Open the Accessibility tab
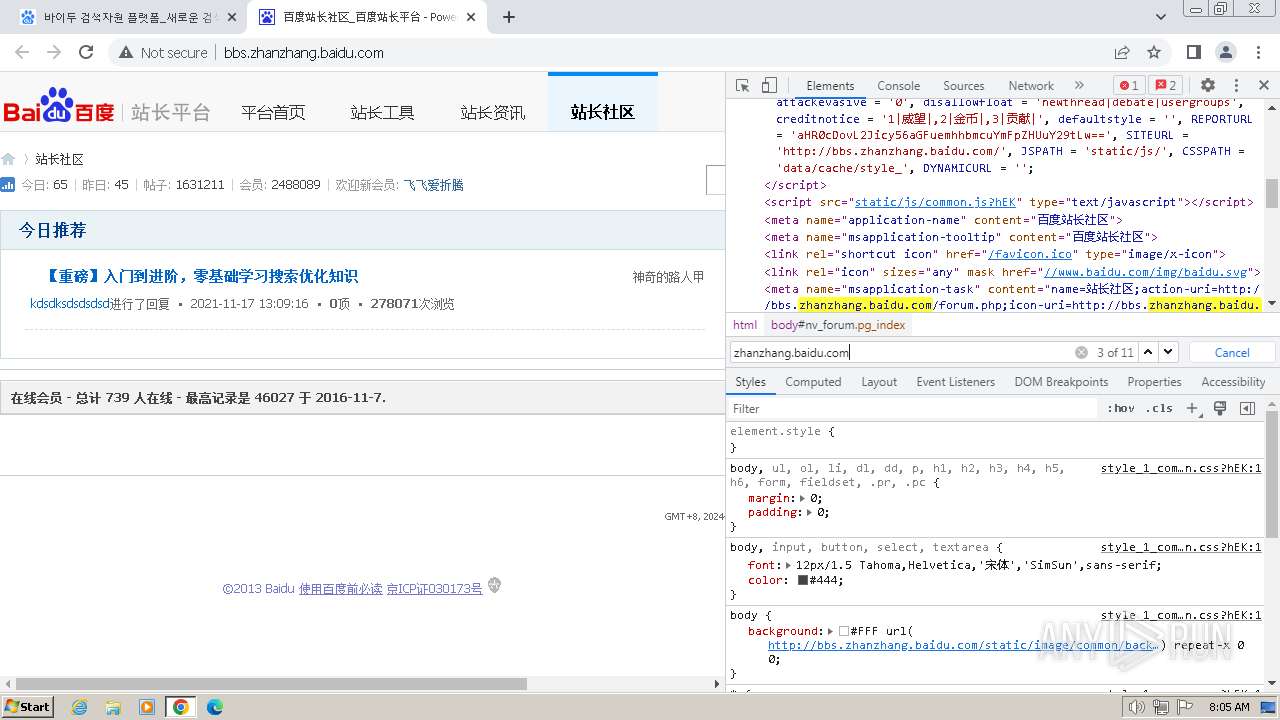This screenshot has width=1280, height=720. (1233, 382)
